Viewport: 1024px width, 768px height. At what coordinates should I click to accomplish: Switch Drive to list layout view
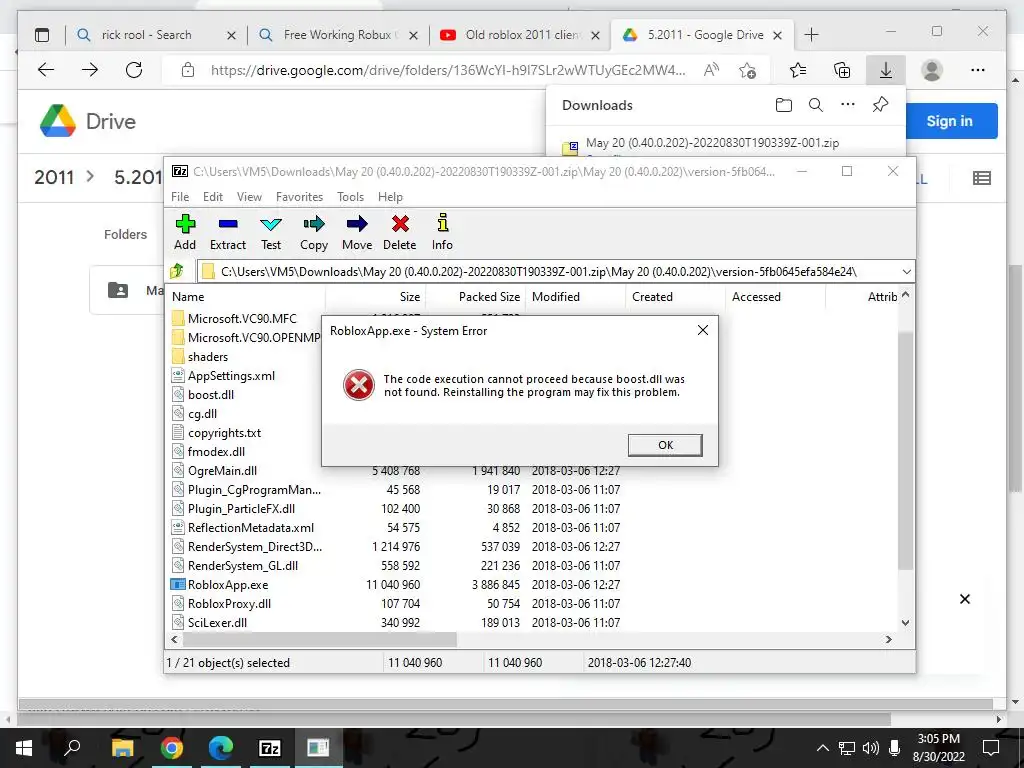click(982, 178)
